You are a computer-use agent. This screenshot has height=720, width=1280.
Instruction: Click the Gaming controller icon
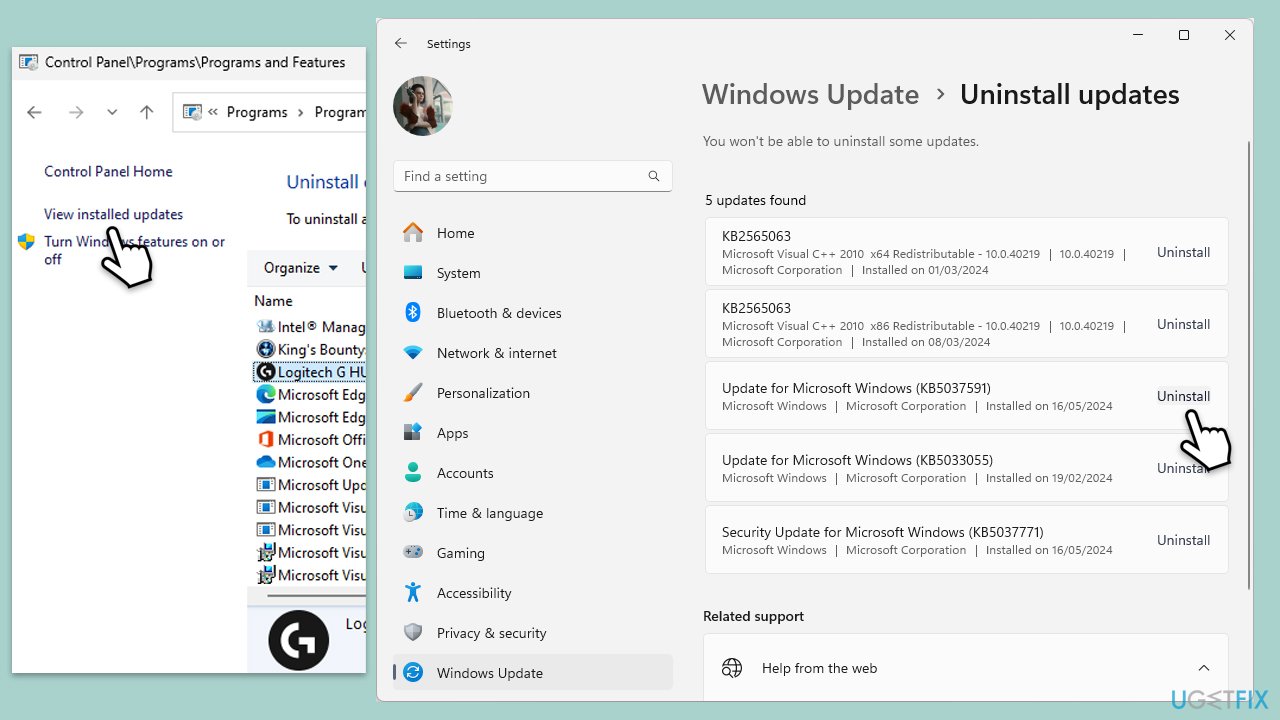[x=413, y=552]
